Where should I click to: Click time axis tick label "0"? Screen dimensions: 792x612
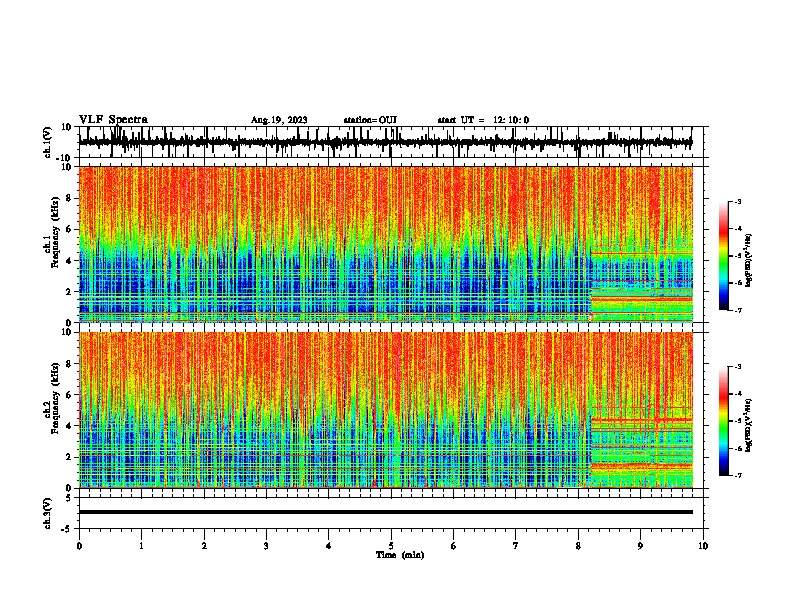pos(79,546)
